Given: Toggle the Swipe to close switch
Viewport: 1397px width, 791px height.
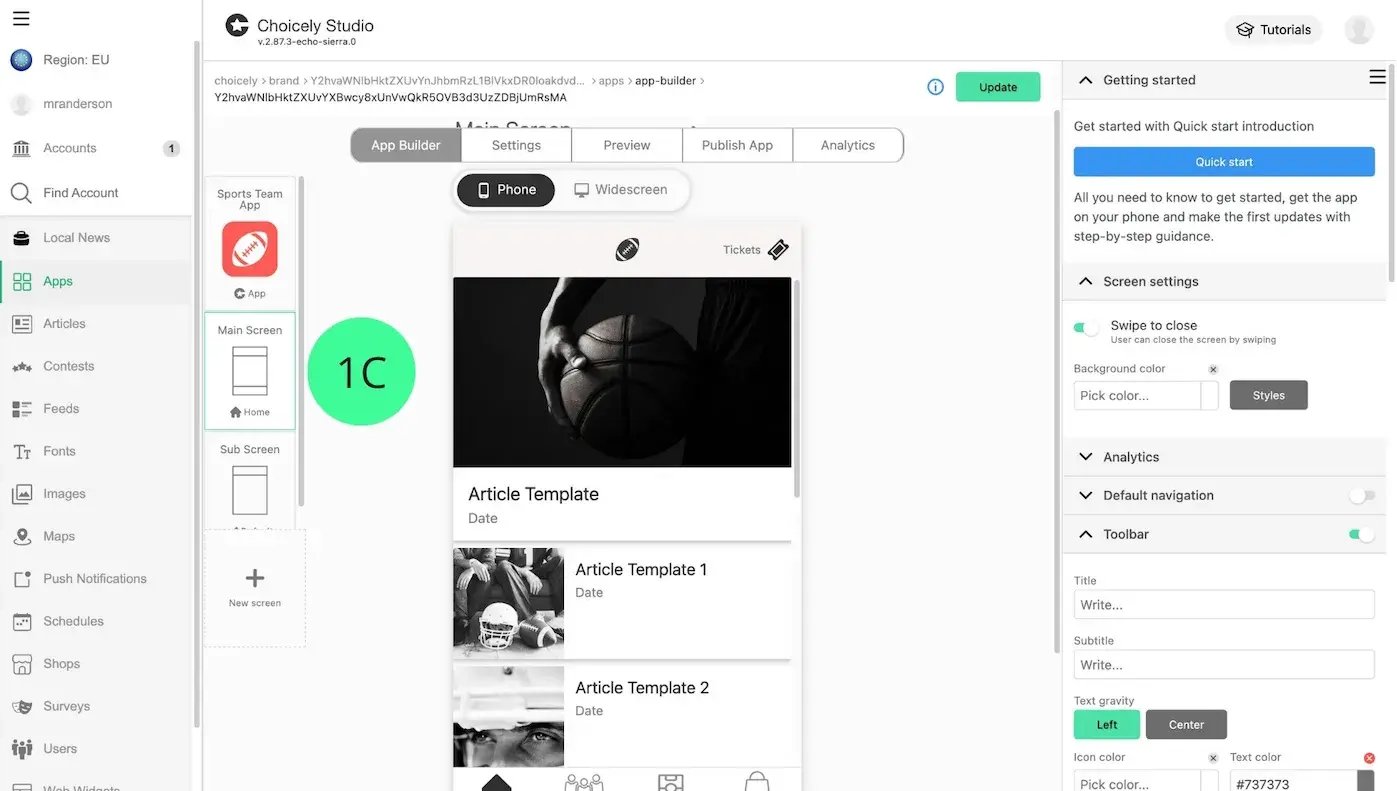Looking at the screenshot, I should click(1086, 327).
